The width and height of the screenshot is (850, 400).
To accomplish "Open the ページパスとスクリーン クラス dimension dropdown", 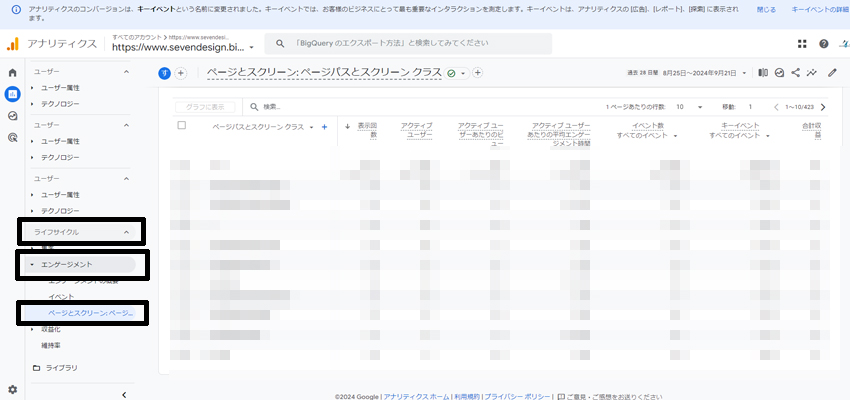I will (263, 127).
